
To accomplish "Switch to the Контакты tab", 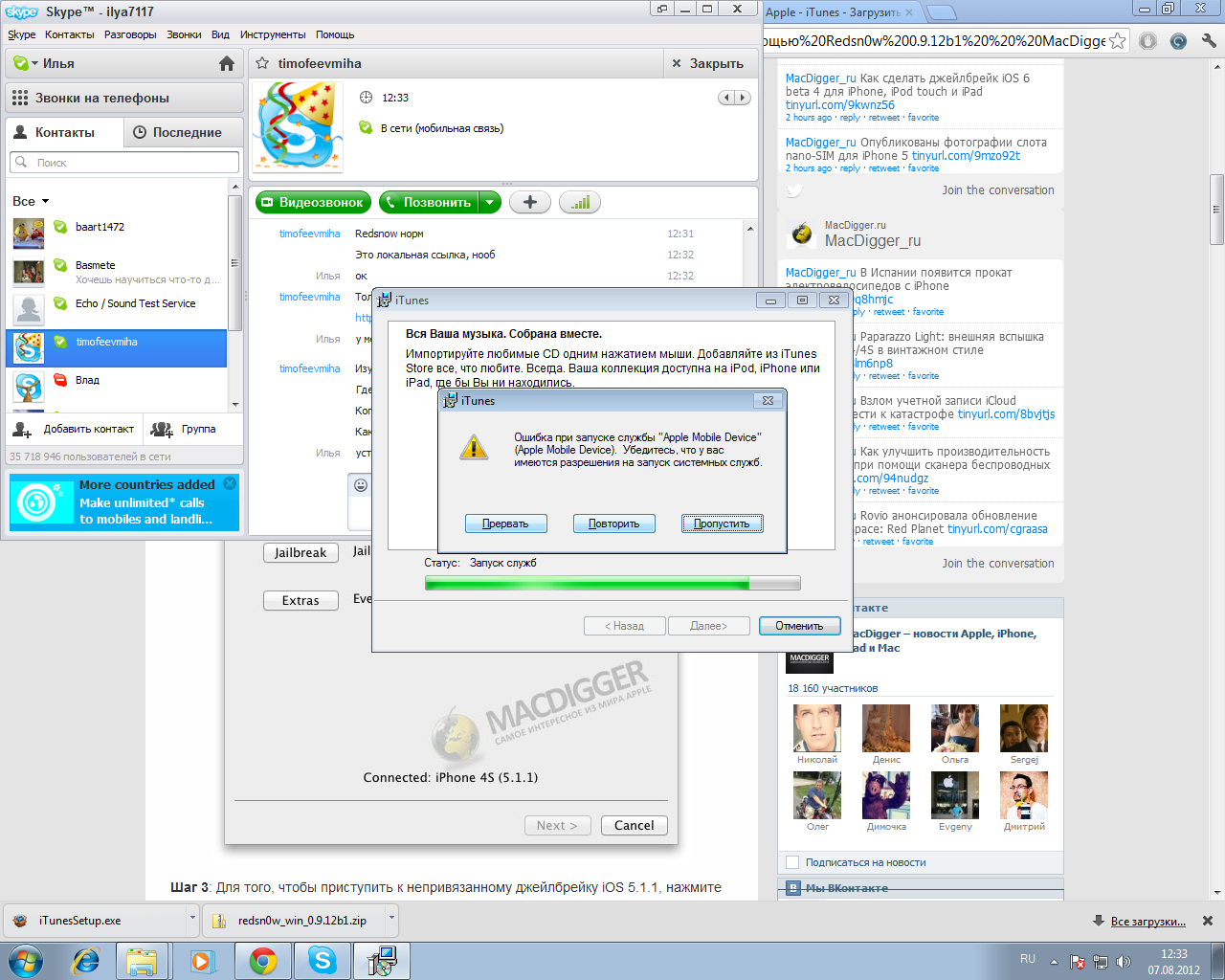I will 64,132.
